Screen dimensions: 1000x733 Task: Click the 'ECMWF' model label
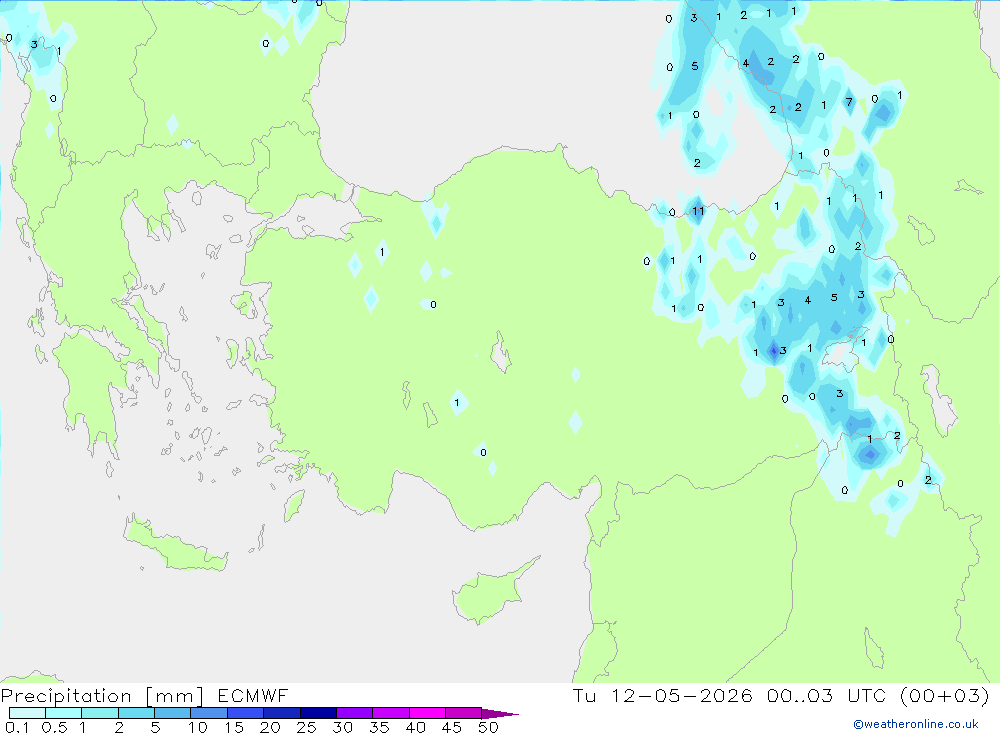[253, 695]
